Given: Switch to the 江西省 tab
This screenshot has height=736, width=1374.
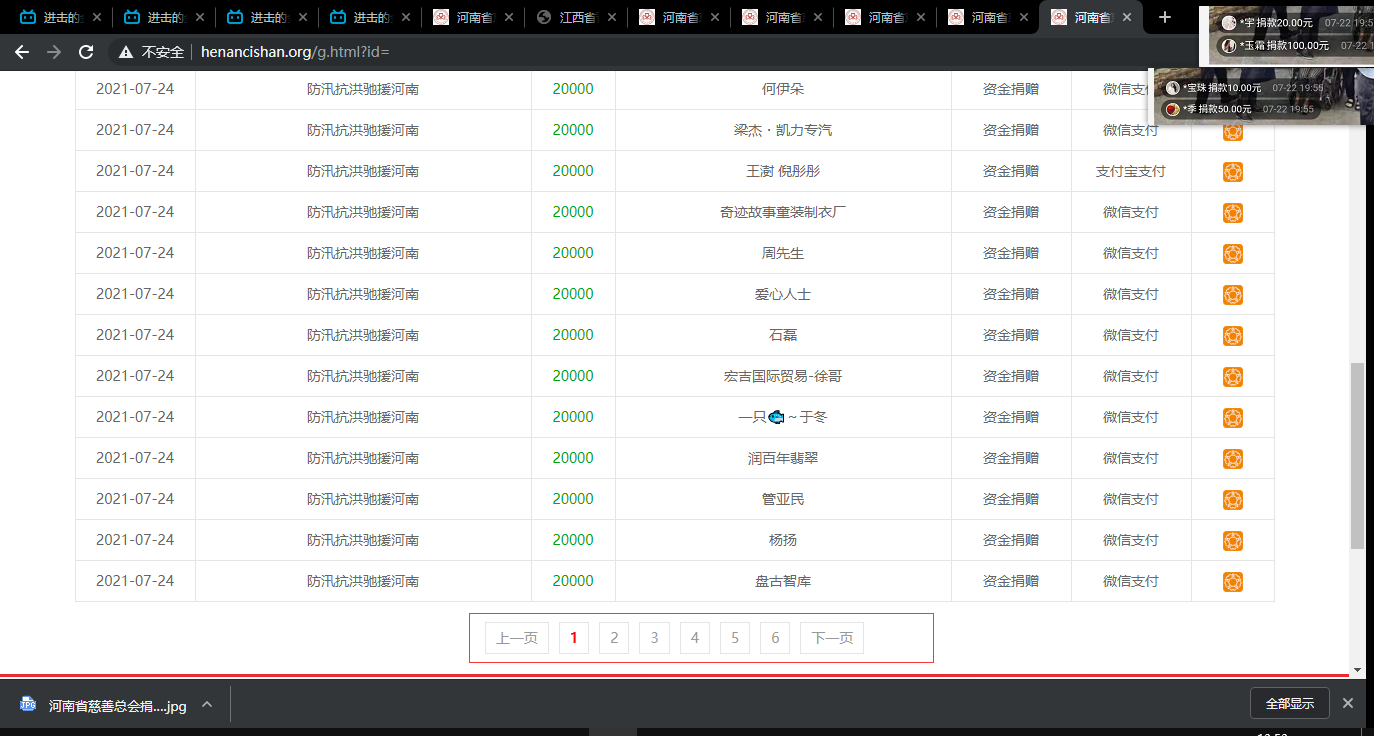Looking at the screenshot, I should point(577,17).
